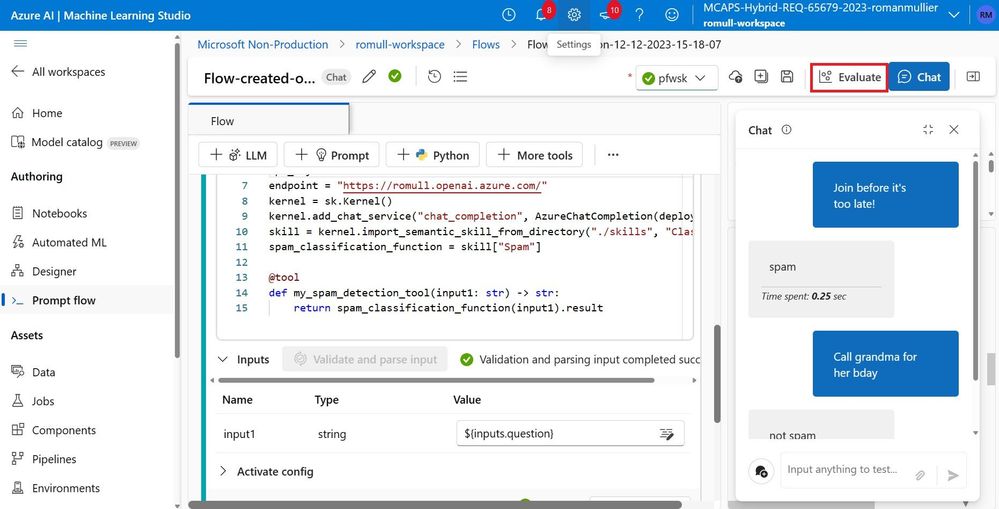Click the chat conversation scrollbar

pyautogui.click(x=975, y=271)
